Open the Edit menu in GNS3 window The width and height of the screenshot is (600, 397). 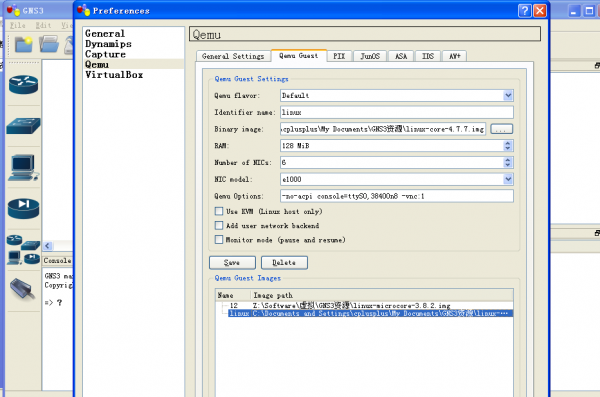(x=43, y=25)
